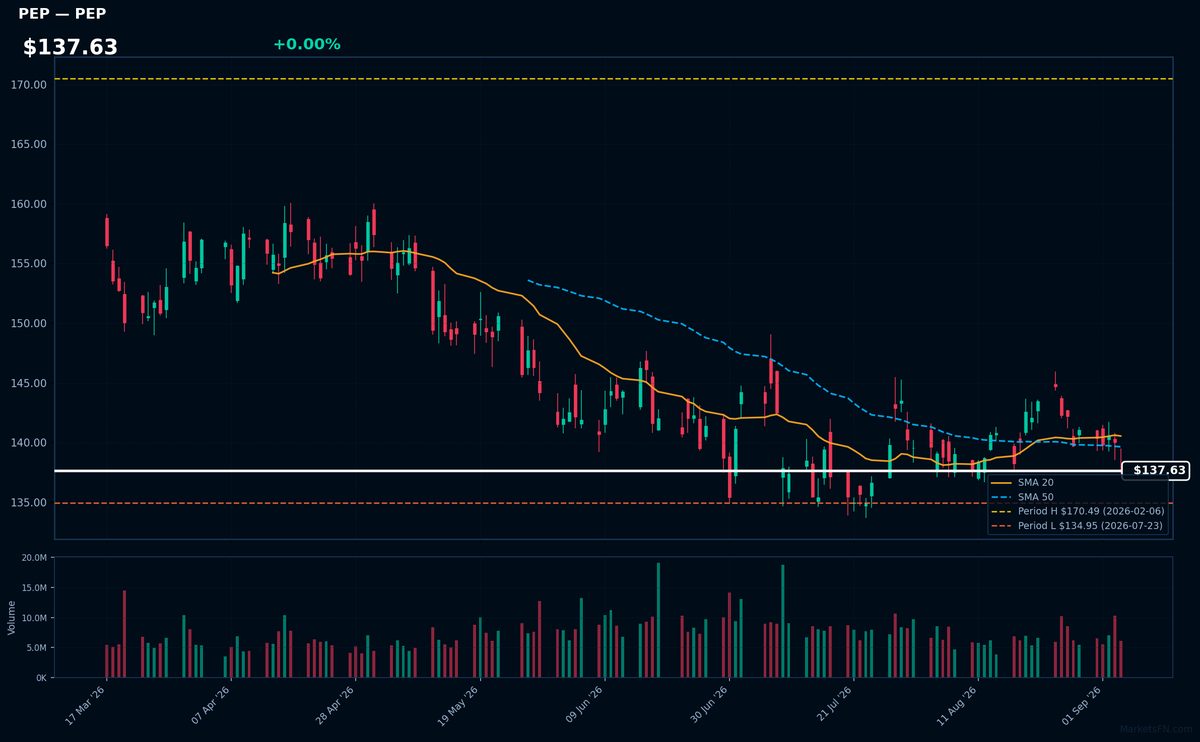Click the tallest green volume bar in mid-June
The width and height of the screenshot is (1200, 742).
point(658,620)
